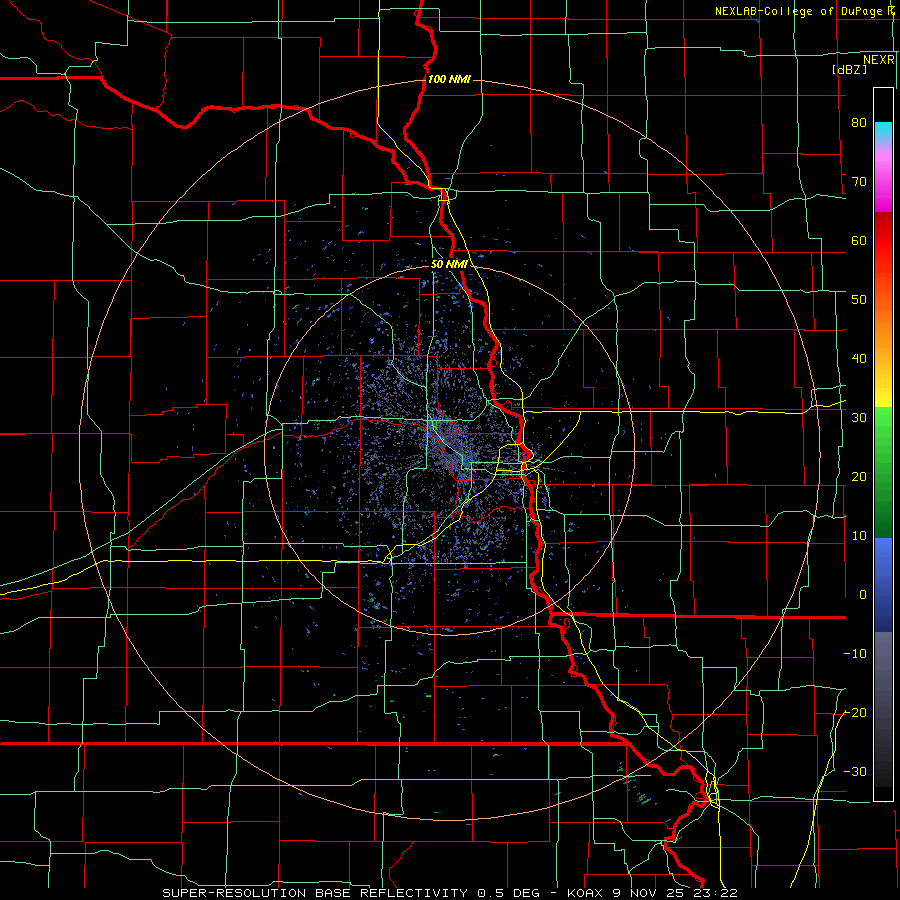Image resolution: width=900 pixels, height=900 pixels.
Task: Click the -10 value on the dBZ scale
Action: point(855,654)
